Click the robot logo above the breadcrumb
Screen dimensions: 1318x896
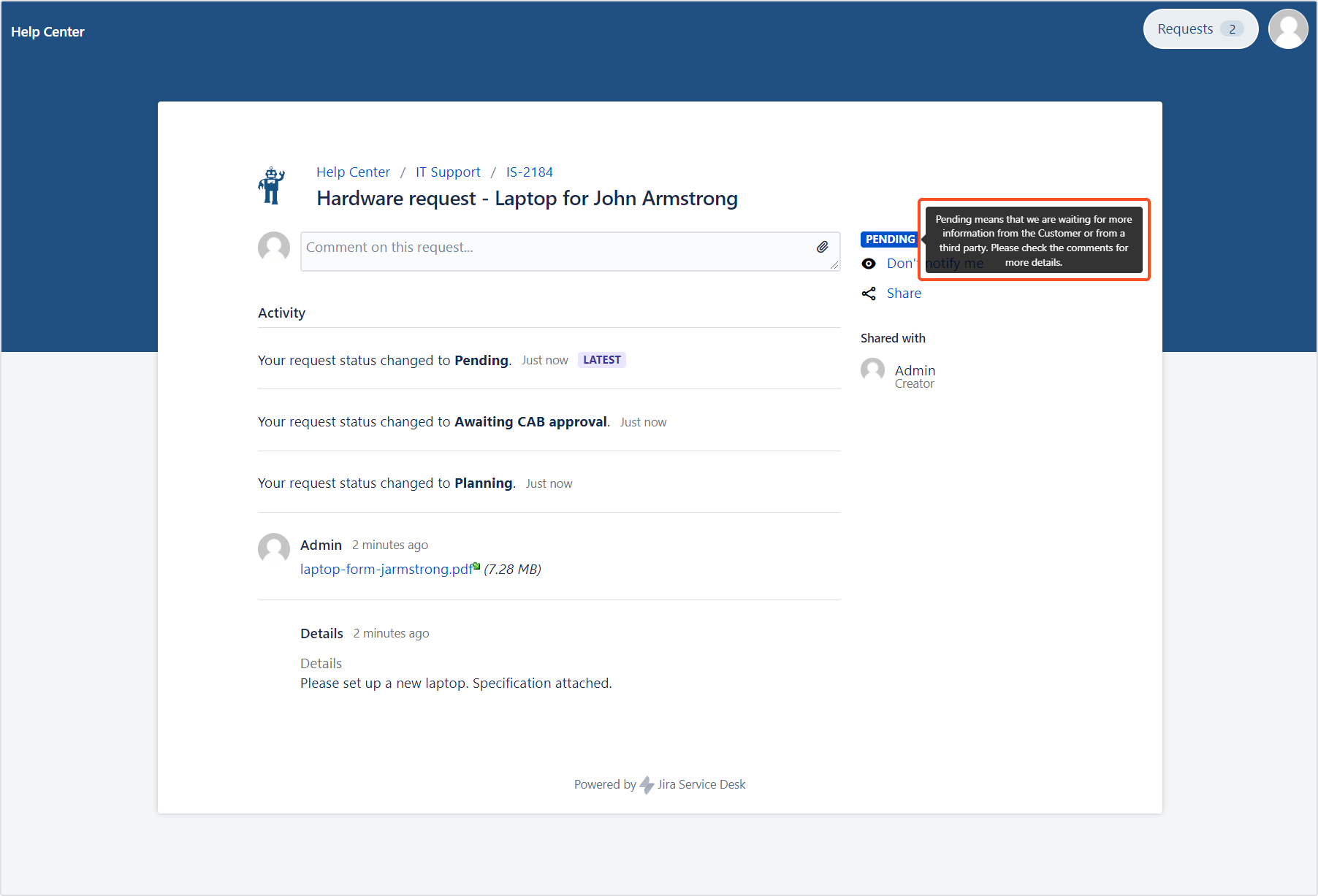(x=271, y=185)
